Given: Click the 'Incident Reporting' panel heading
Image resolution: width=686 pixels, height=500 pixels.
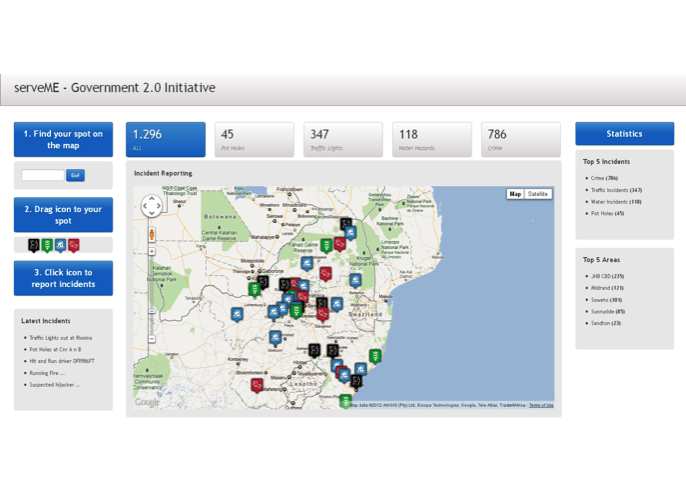Looking at the screenshot, I should tap(163, 173).
